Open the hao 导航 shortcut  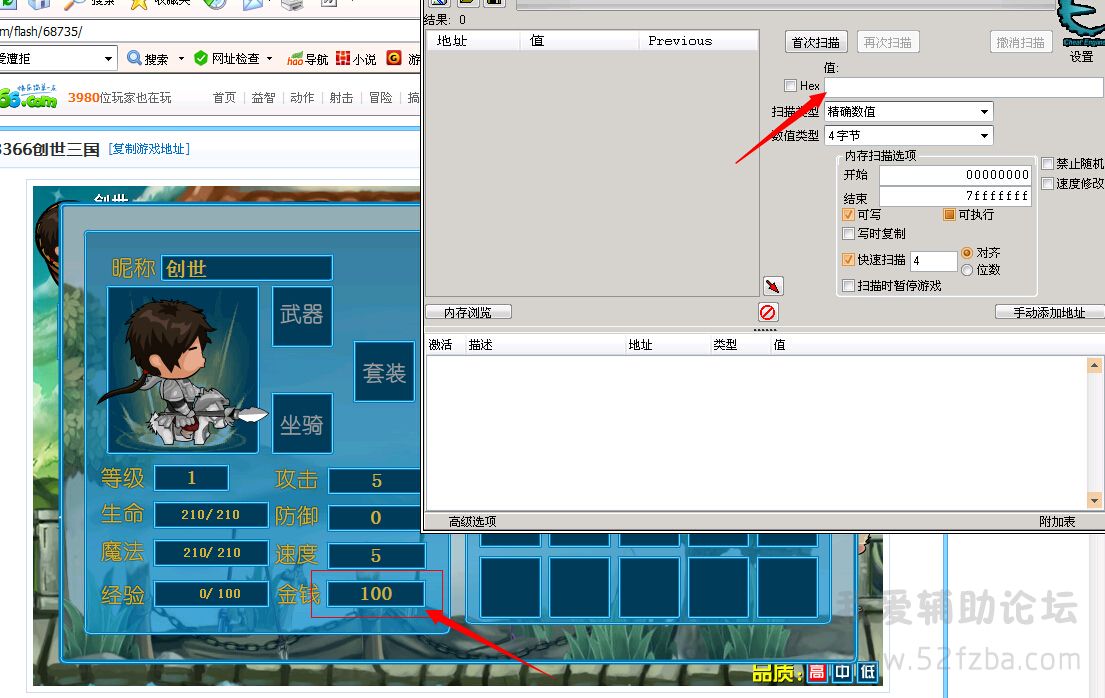(x=307, y=59)
